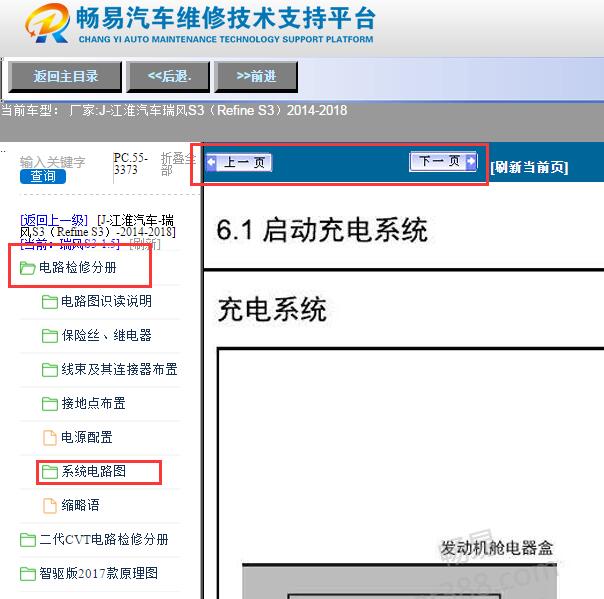Expand the 线束及其连接器布置 folder
The width and height of the screenshot is (604, 599).
(x=119, y=369)
